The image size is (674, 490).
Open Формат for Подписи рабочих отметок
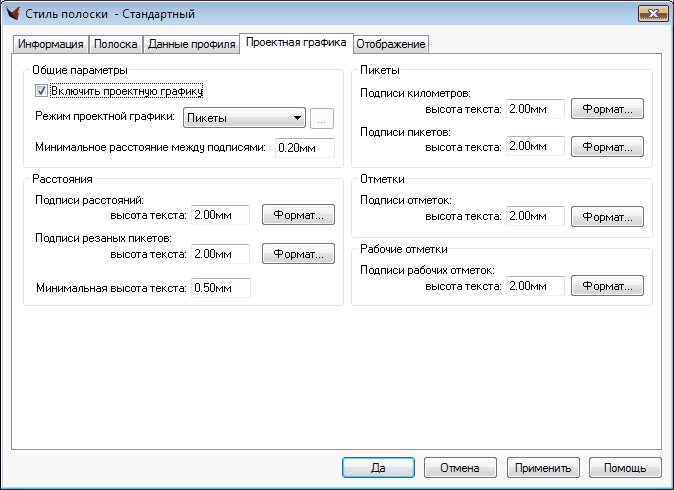tap(607, 286)
